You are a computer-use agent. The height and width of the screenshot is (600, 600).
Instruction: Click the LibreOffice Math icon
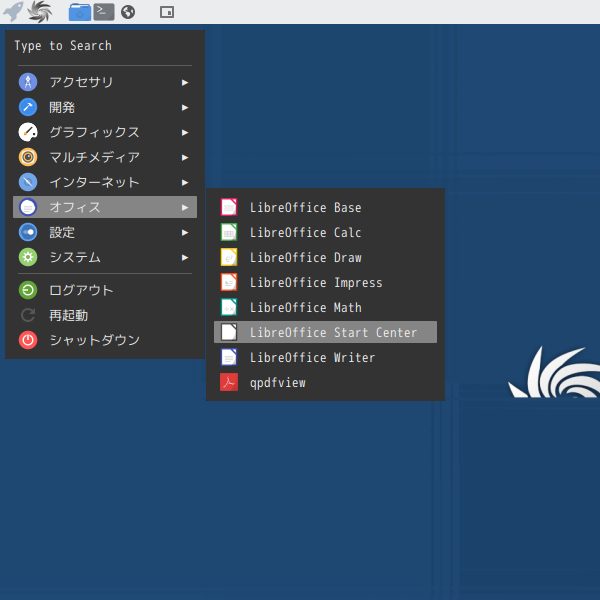click(x=229, y=307)
